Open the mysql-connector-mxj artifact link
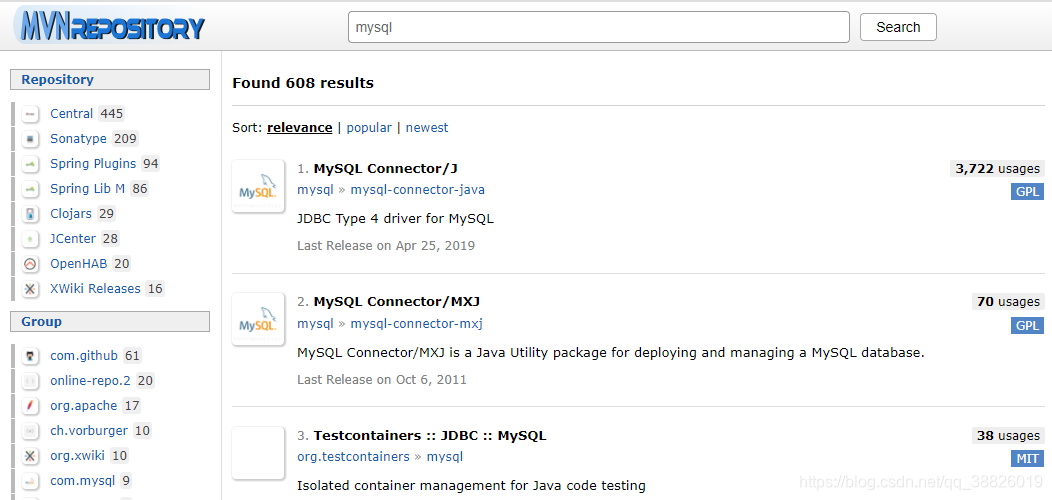Screen dimensions: 1052x500 pos(416,323)
